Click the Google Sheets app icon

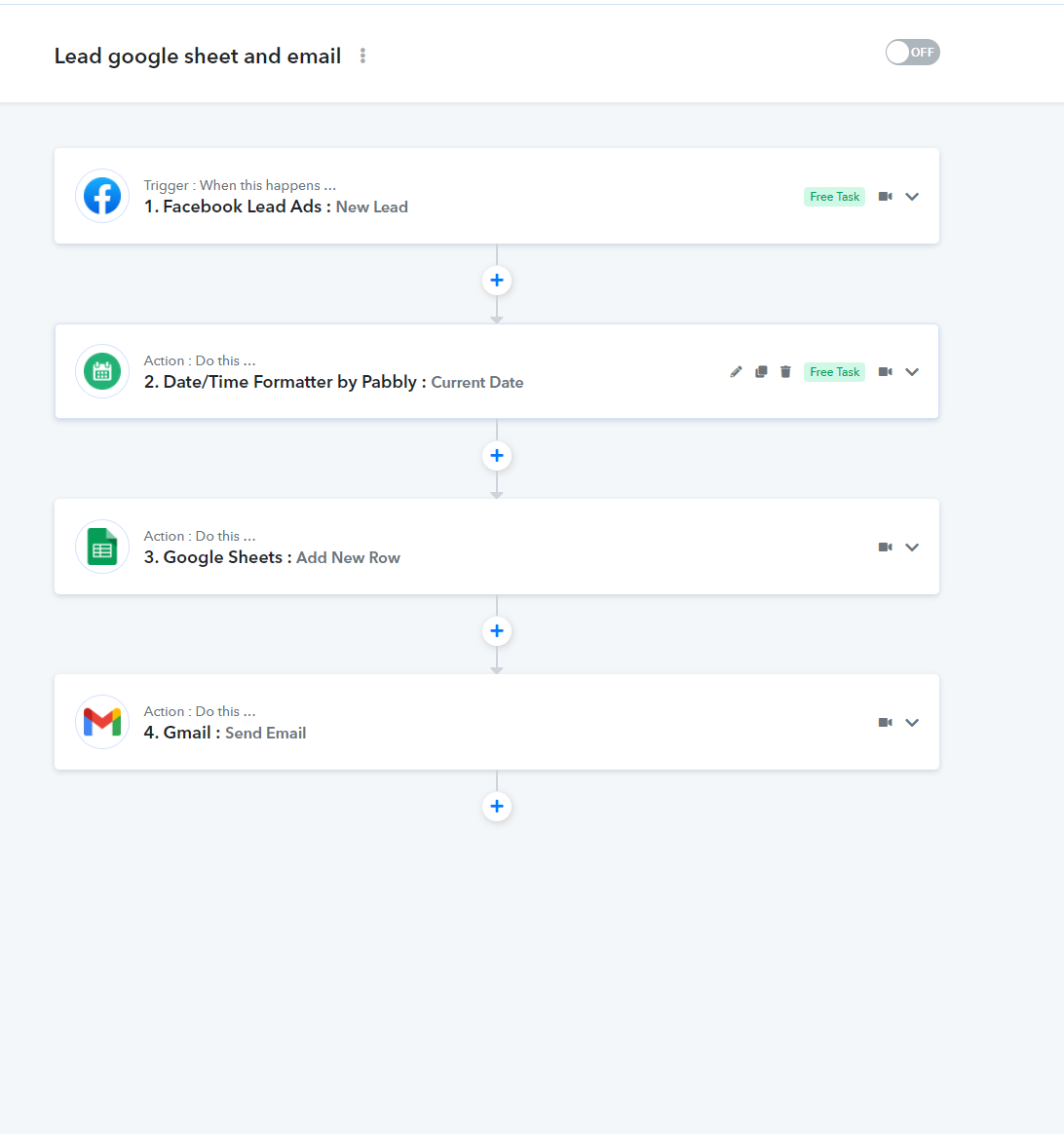click(x=102, y=547)
